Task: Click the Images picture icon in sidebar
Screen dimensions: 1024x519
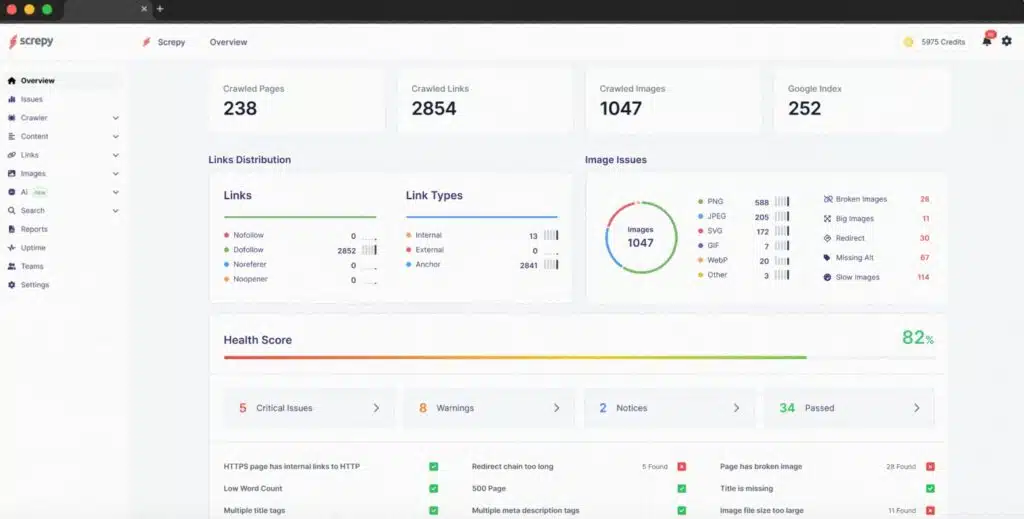Action: pyautogui.click(x=11, y=174)
